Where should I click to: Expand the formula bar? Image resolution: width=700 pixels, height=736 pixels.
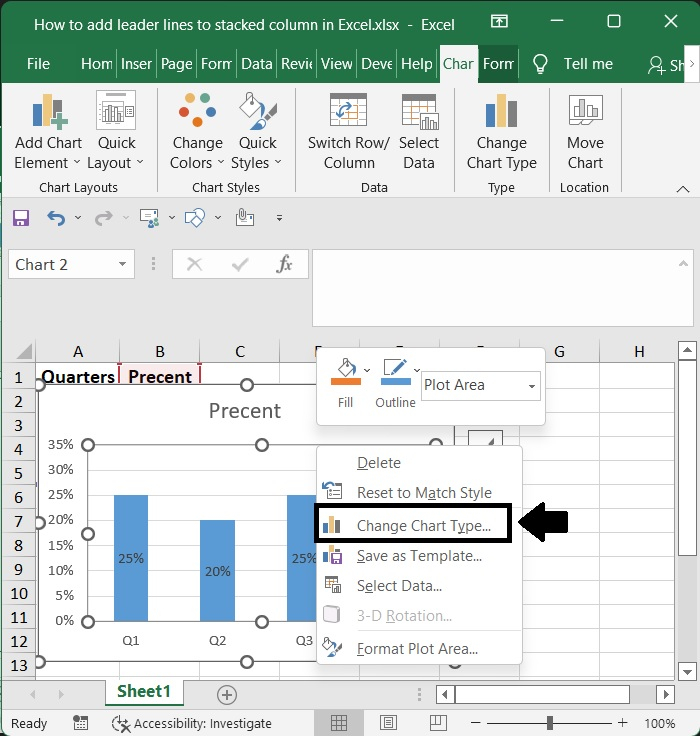coord(684,264)
